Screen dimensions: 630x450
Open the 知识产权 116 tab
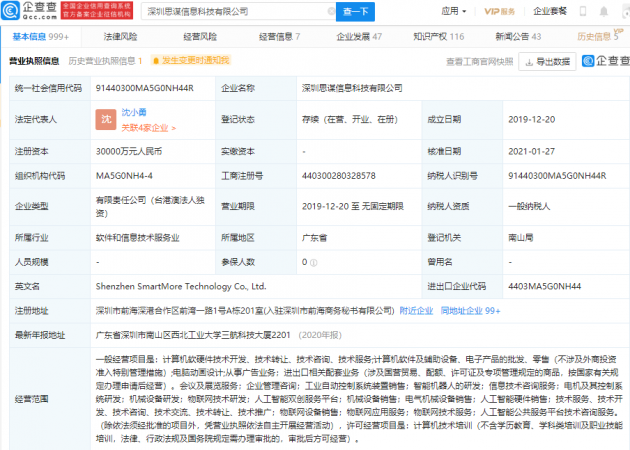coord(439,37)
